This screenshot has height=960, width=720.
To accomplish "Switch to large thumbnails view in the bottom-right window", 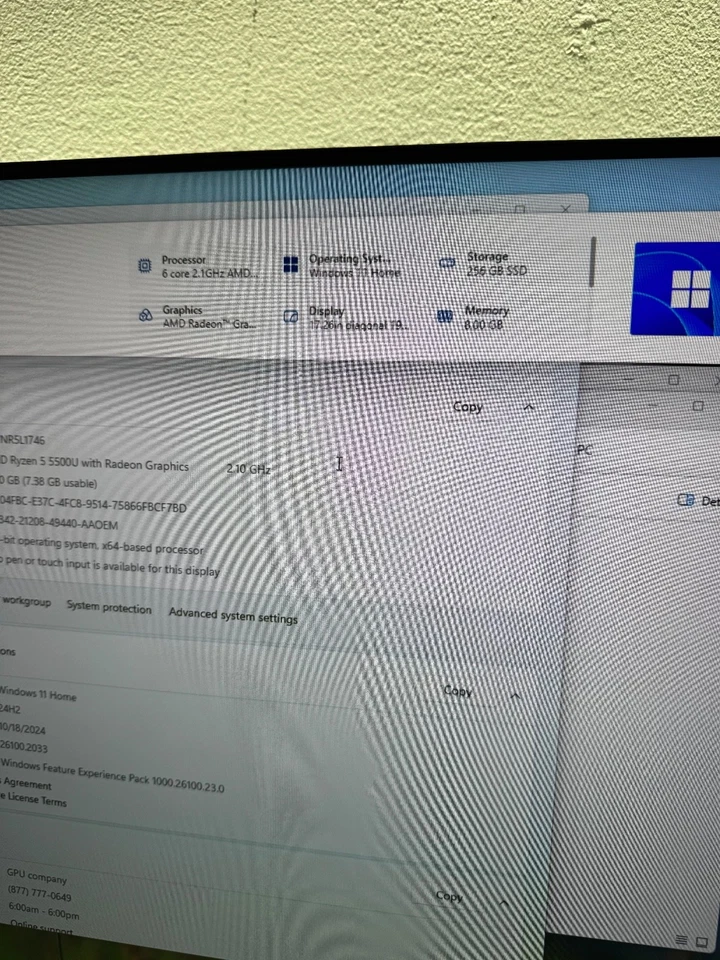I will pyautogui.click(x=702, y=942).
